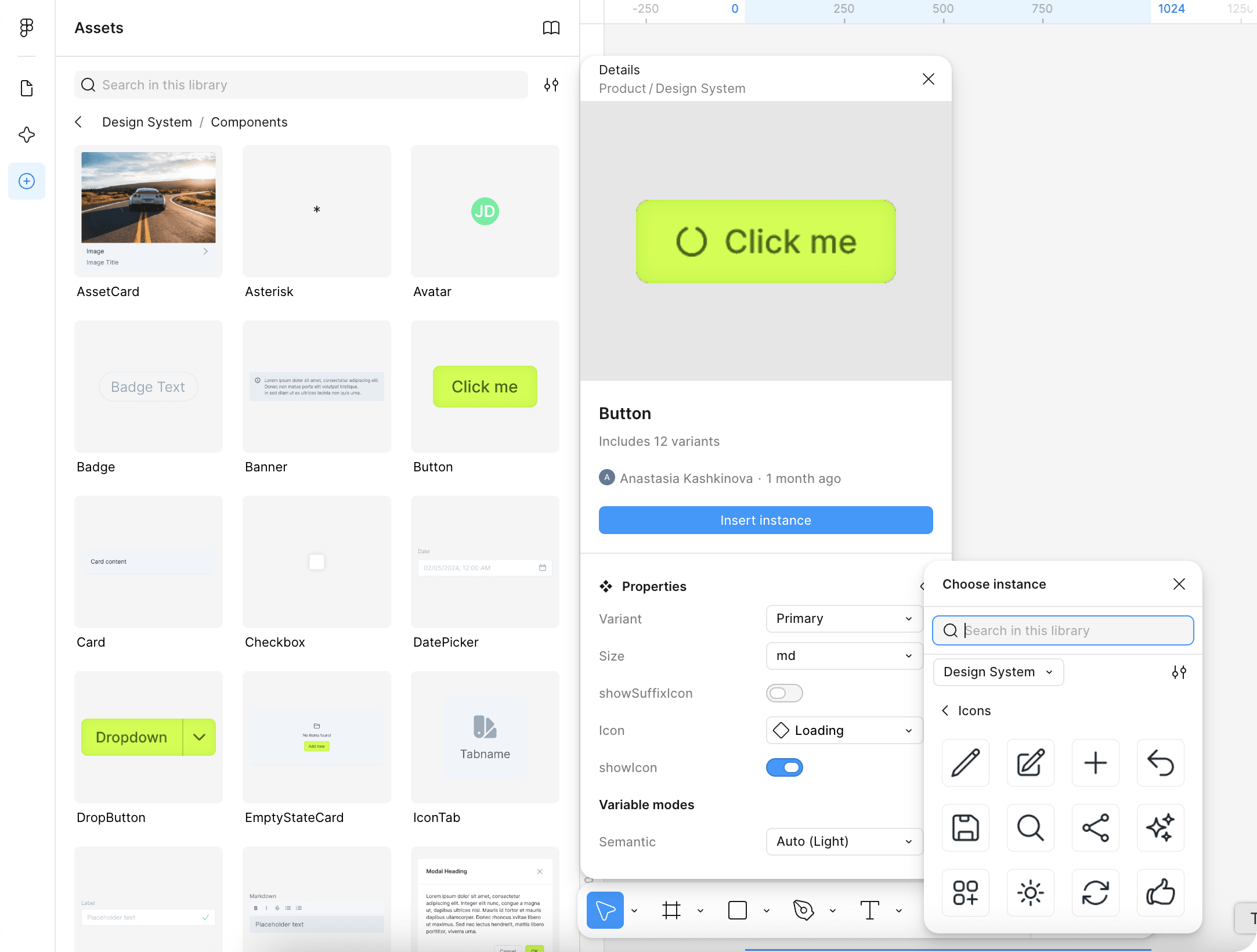
Task: Open filter settings in Choose instance popup
Action: (x=1179, y=672)
